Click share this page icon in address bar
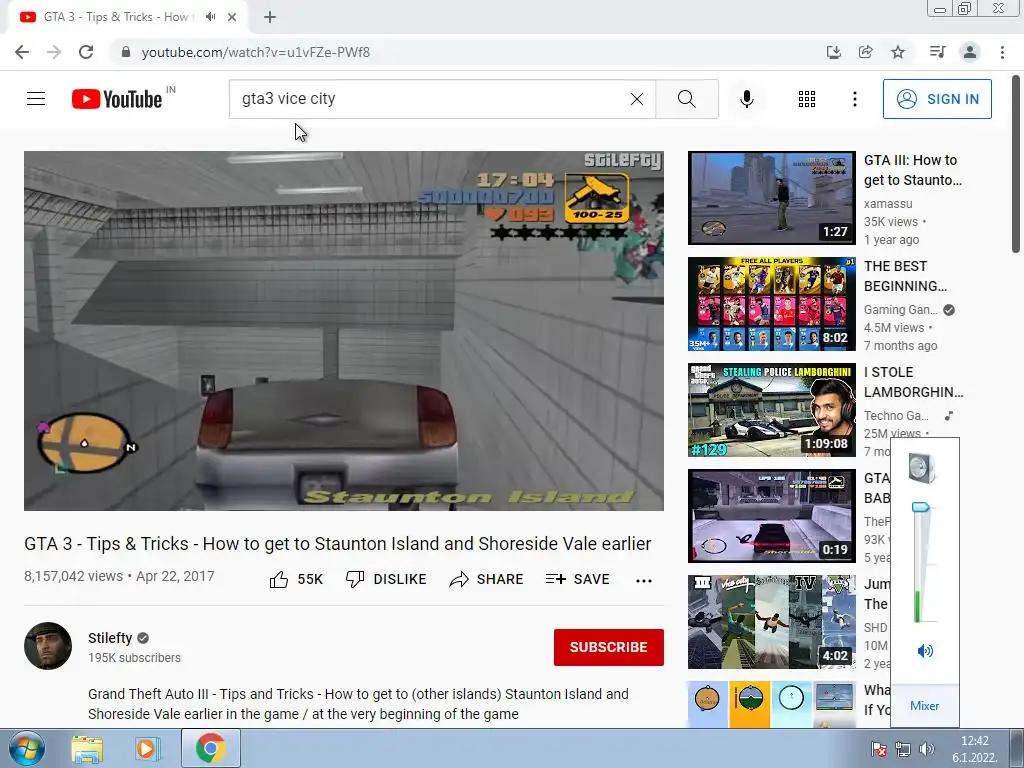This screenshot has height=768, width=1024. [866, 52]
